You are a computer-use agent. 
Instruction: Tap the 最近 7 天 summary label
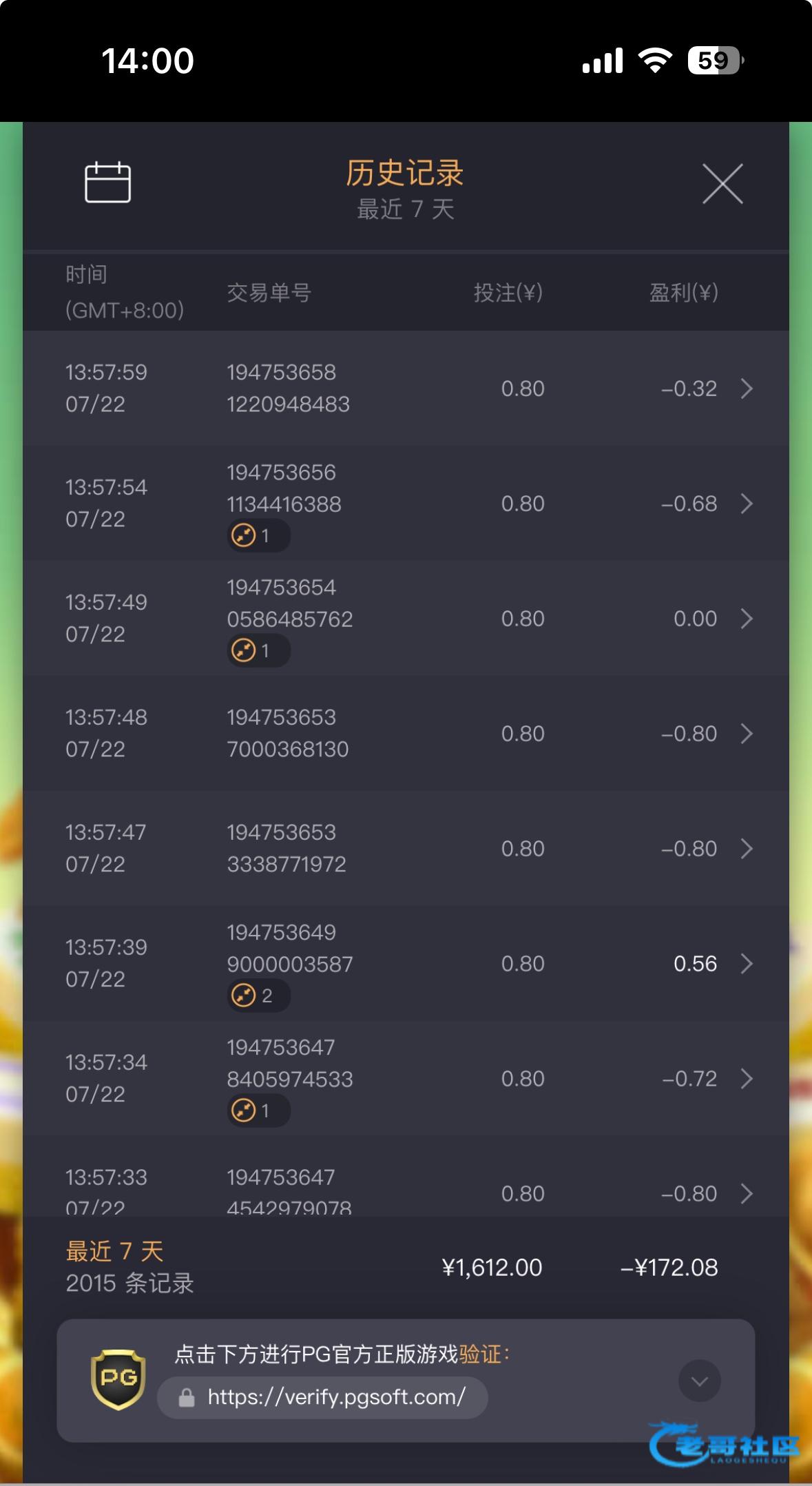point(114,1251)
